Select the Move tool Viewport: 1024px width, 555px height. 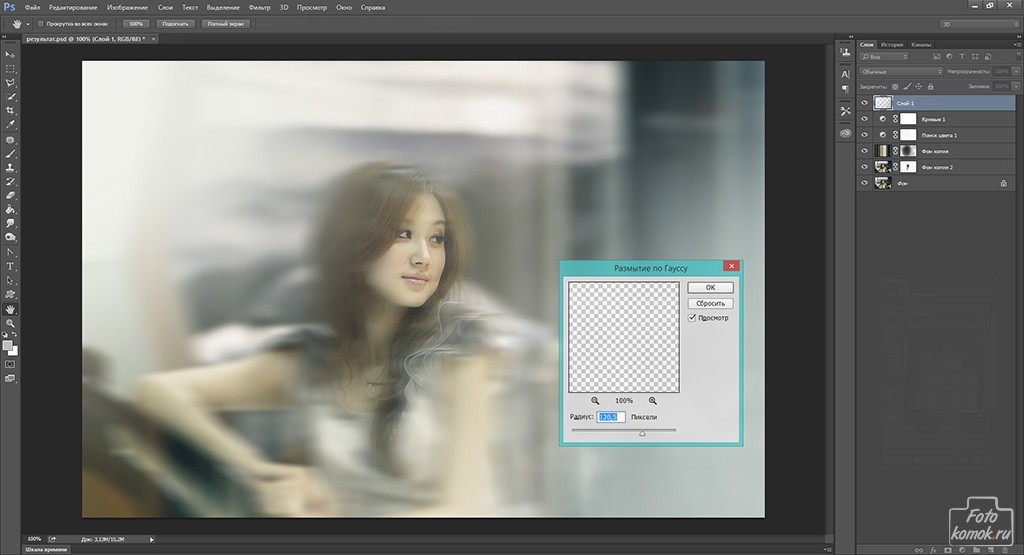(x=10, y=55)
